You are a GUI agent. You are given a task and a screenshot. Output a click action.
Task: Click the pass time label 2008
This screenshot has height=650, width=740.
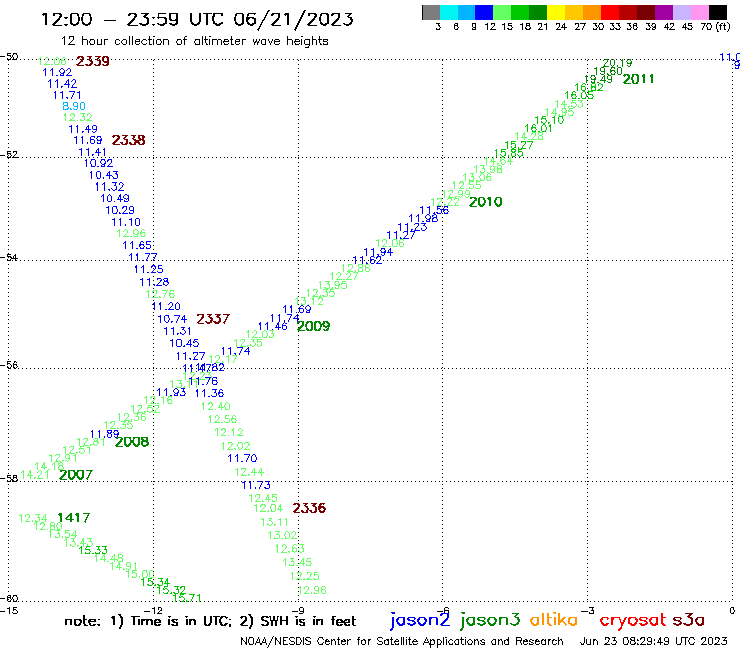point(132,442)
